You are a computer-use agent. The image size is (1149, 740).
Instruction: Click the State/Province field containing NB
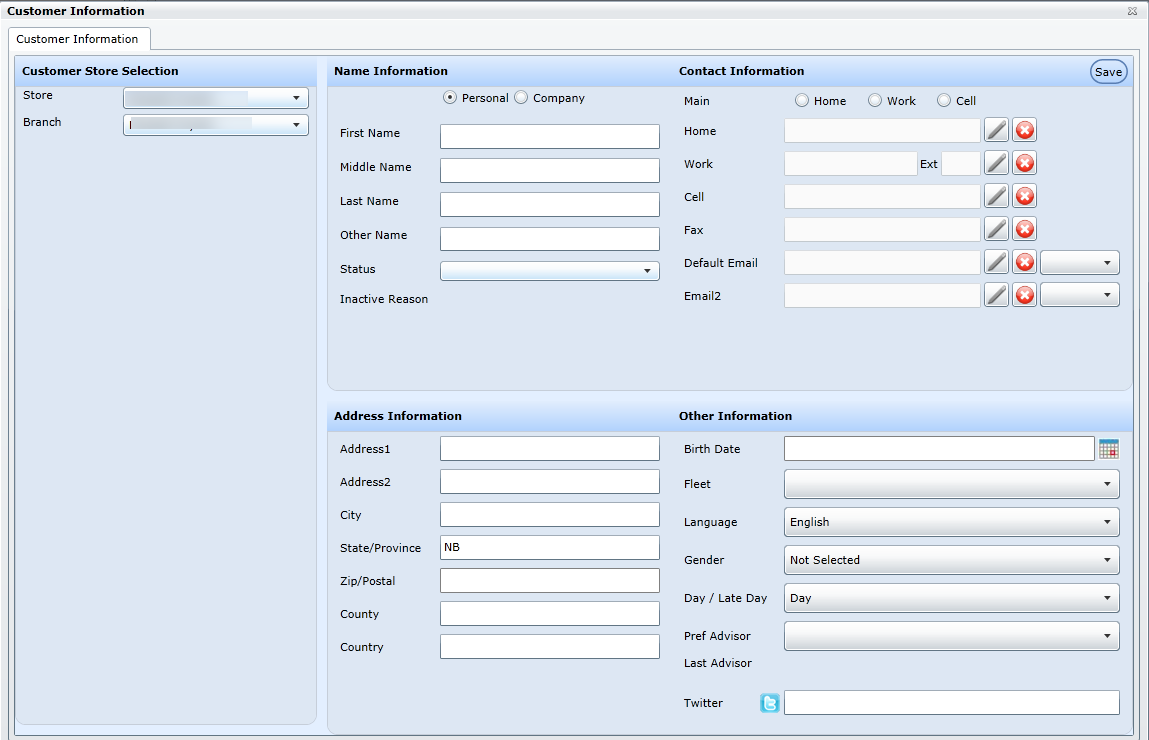(x=549, y=548)
